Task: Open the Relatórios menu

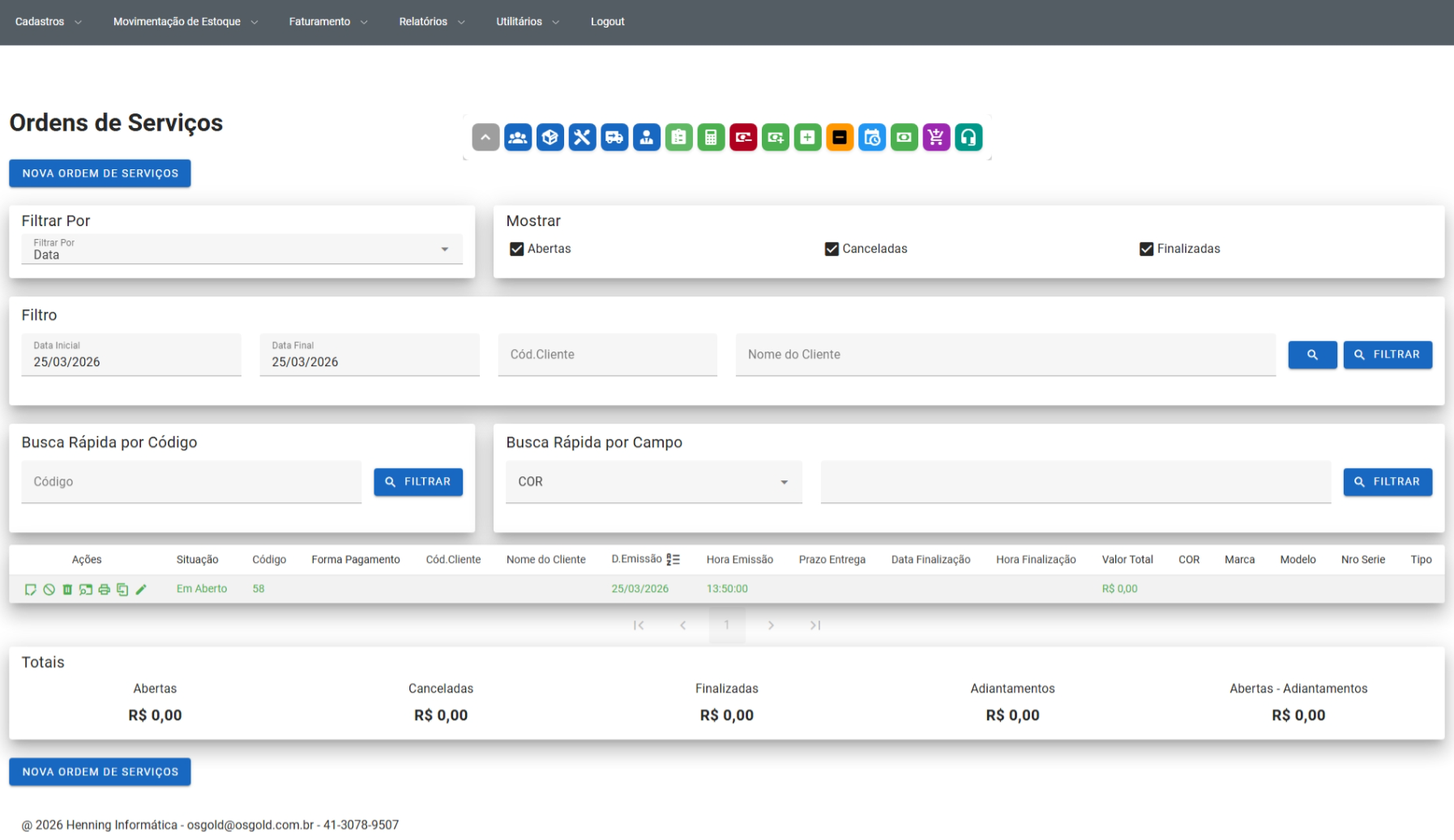Action: (x=431, y=22)
